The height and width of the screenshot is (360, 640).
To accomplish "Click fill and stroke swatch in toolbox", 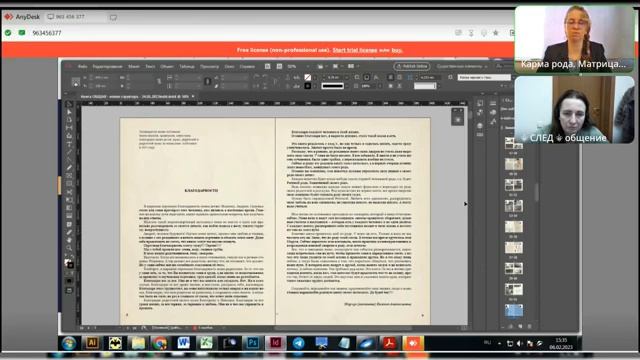I will tap(69, 264).
